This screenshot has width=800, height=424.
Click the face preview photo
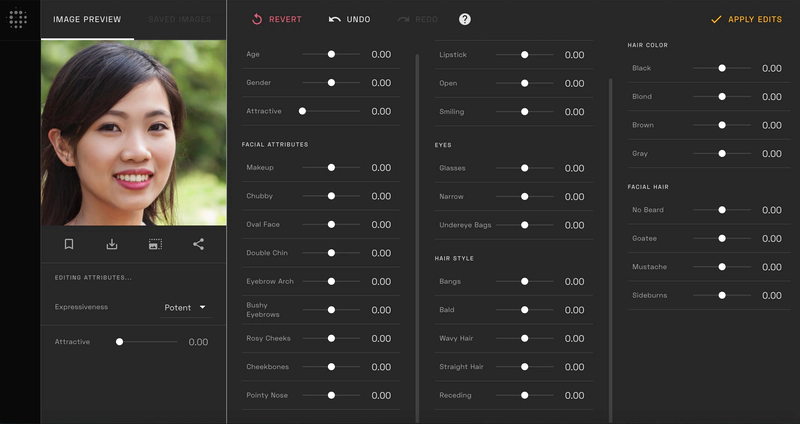point(133,133)
